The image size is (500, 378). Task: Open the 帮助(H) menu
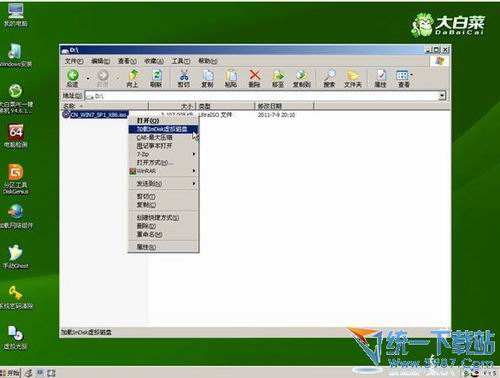point(207,61)
